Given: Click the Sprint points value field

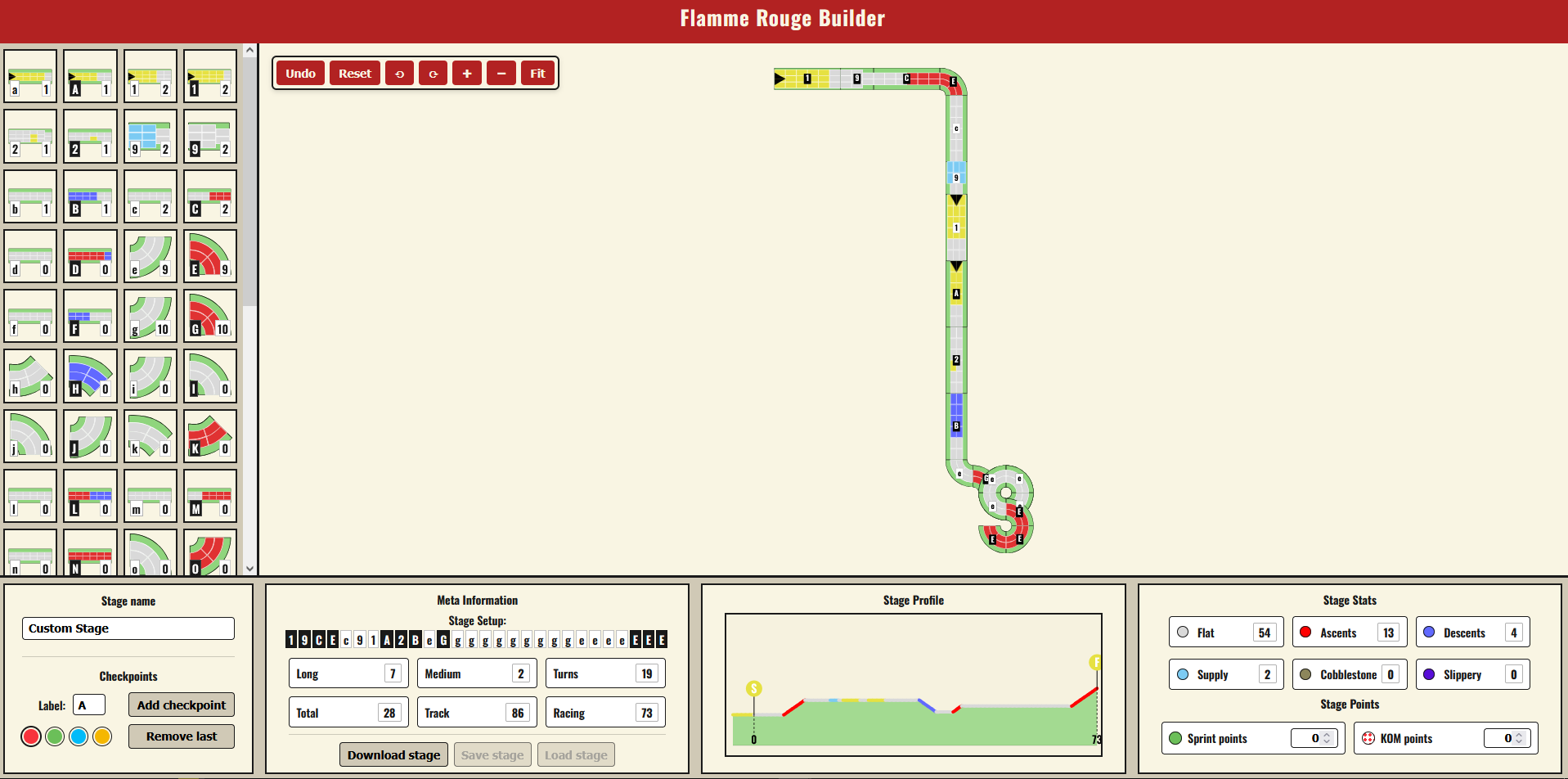Looking at the screenshot, I should tap(1313, 738).
